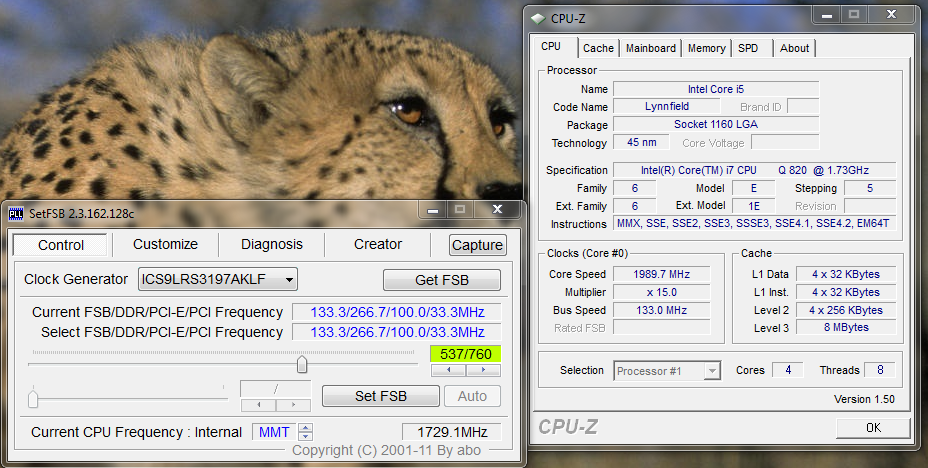Minimize the SetFSB window

431,210
